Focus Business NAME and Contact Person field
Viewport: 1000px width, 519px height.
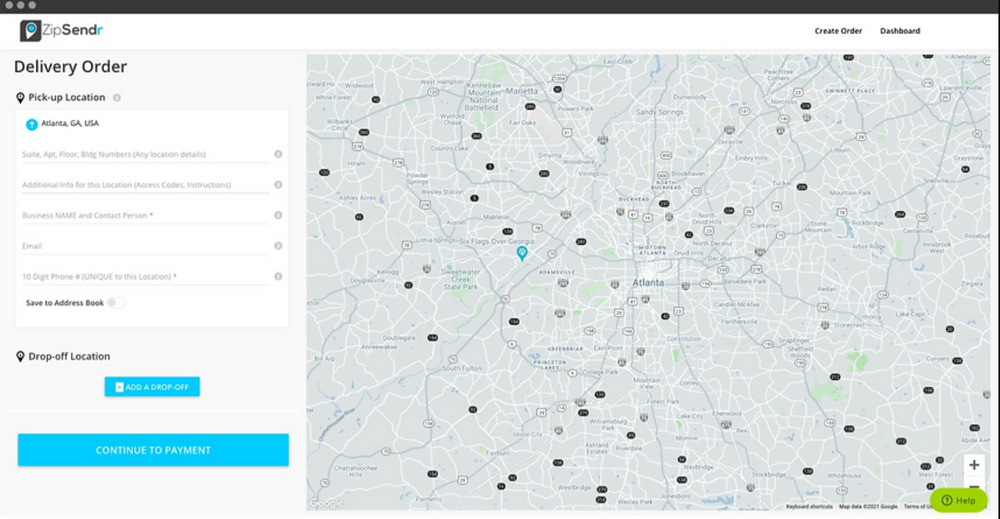click(x=145, y=216)
